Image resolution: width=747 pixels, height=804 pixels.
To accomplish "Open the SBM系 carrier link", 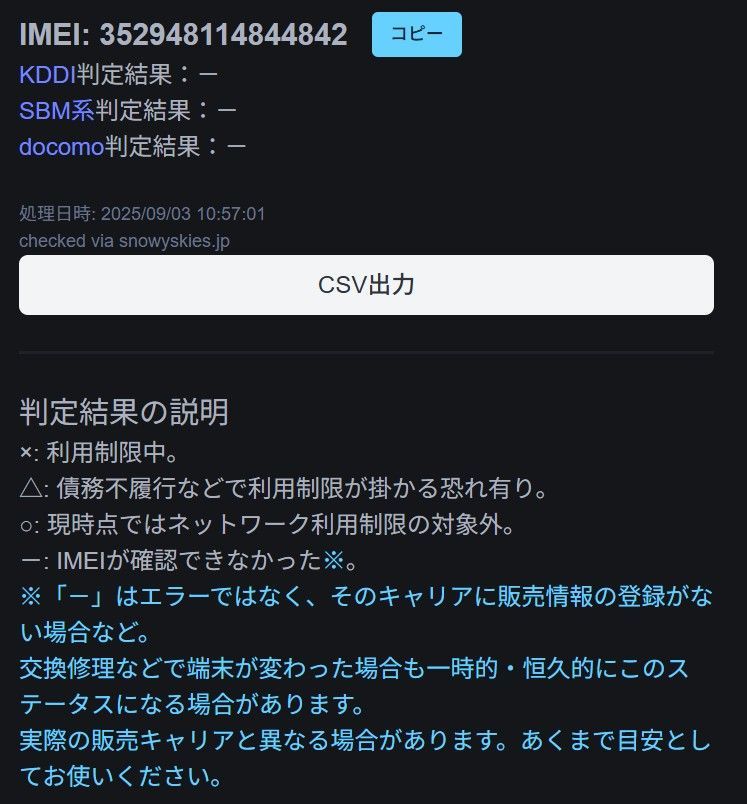I will [56, 111].
